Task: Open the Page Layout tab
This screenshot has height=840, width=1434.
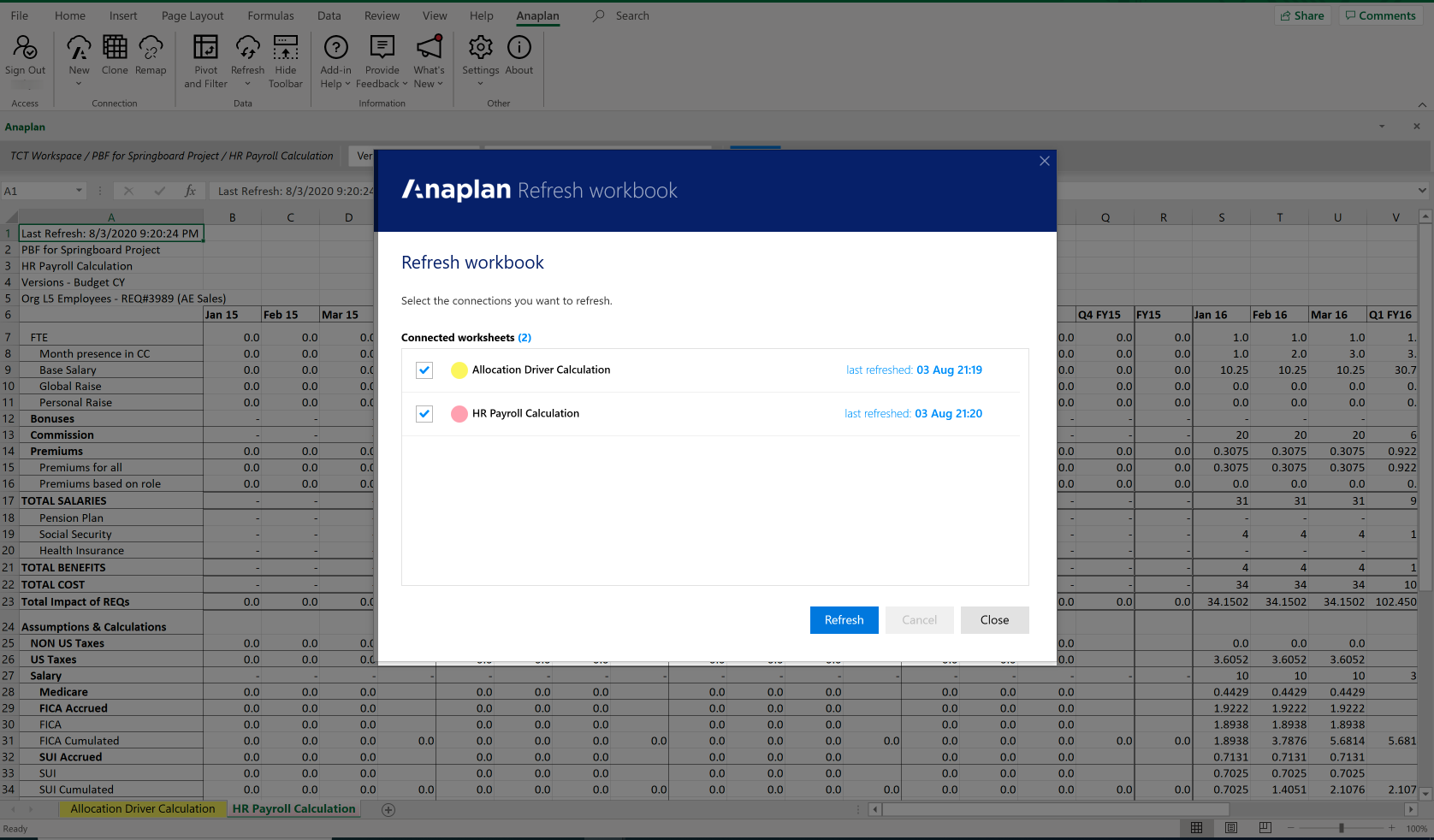Action: (193, 15)
